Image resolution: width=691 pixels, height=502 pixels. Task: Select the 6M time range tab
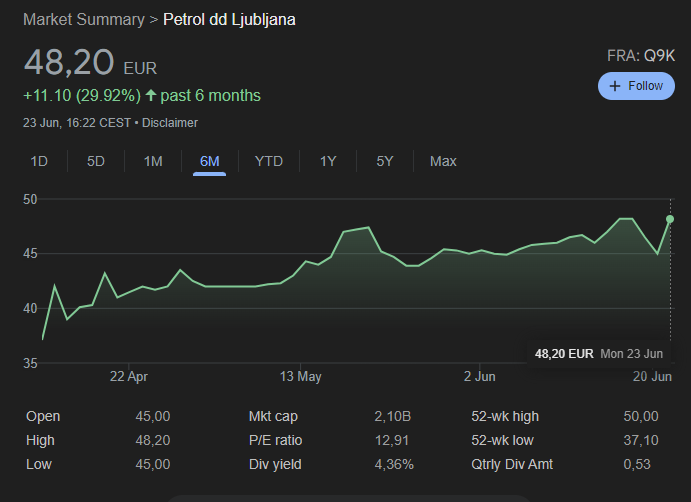coord(209,161)
